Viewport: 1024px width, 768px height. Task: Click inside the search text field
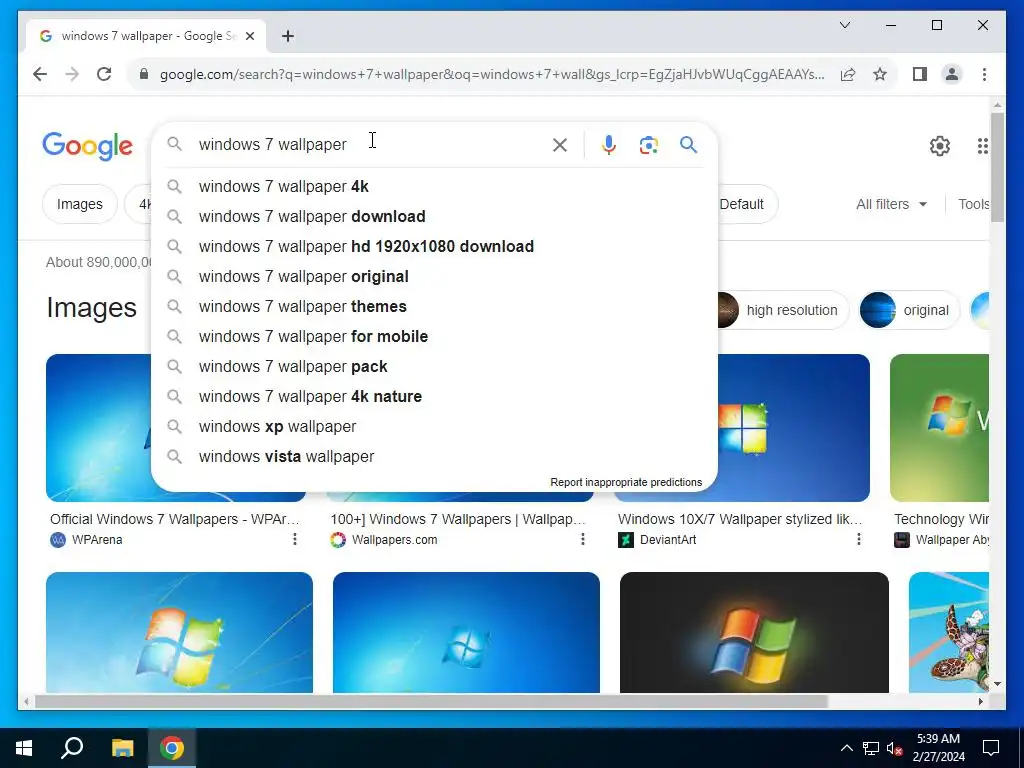(369, 144)
